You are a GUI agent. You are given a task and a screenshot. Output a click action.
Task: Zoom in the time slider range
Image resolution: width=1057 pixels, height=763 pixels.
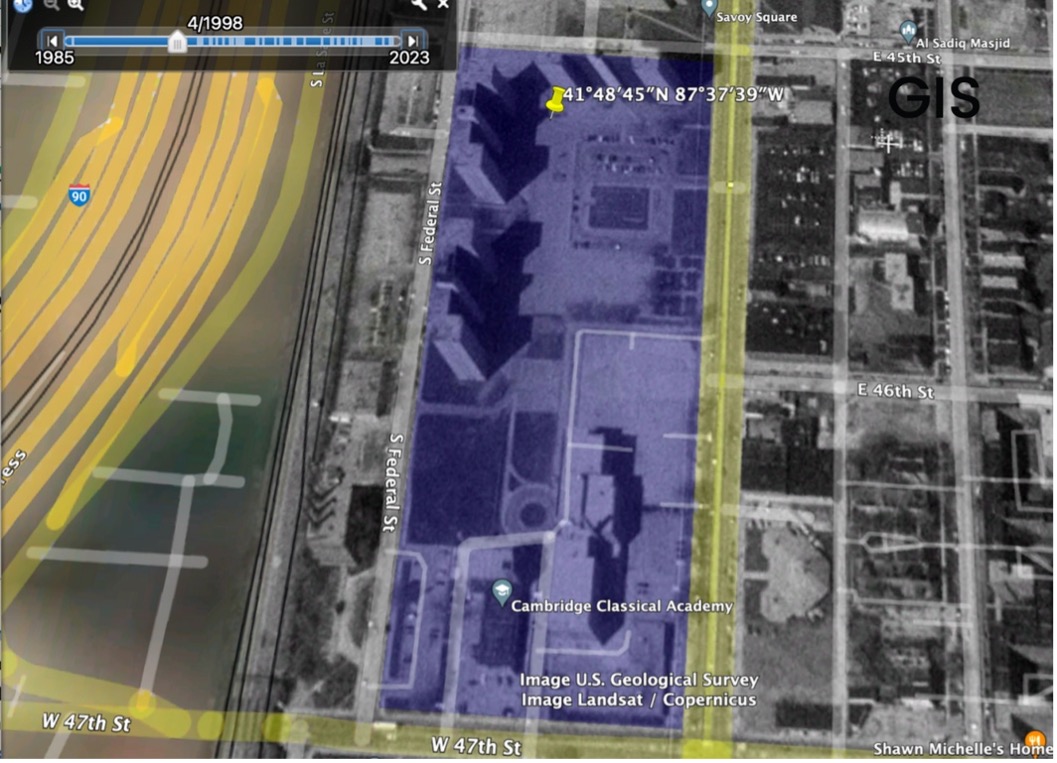74,5
